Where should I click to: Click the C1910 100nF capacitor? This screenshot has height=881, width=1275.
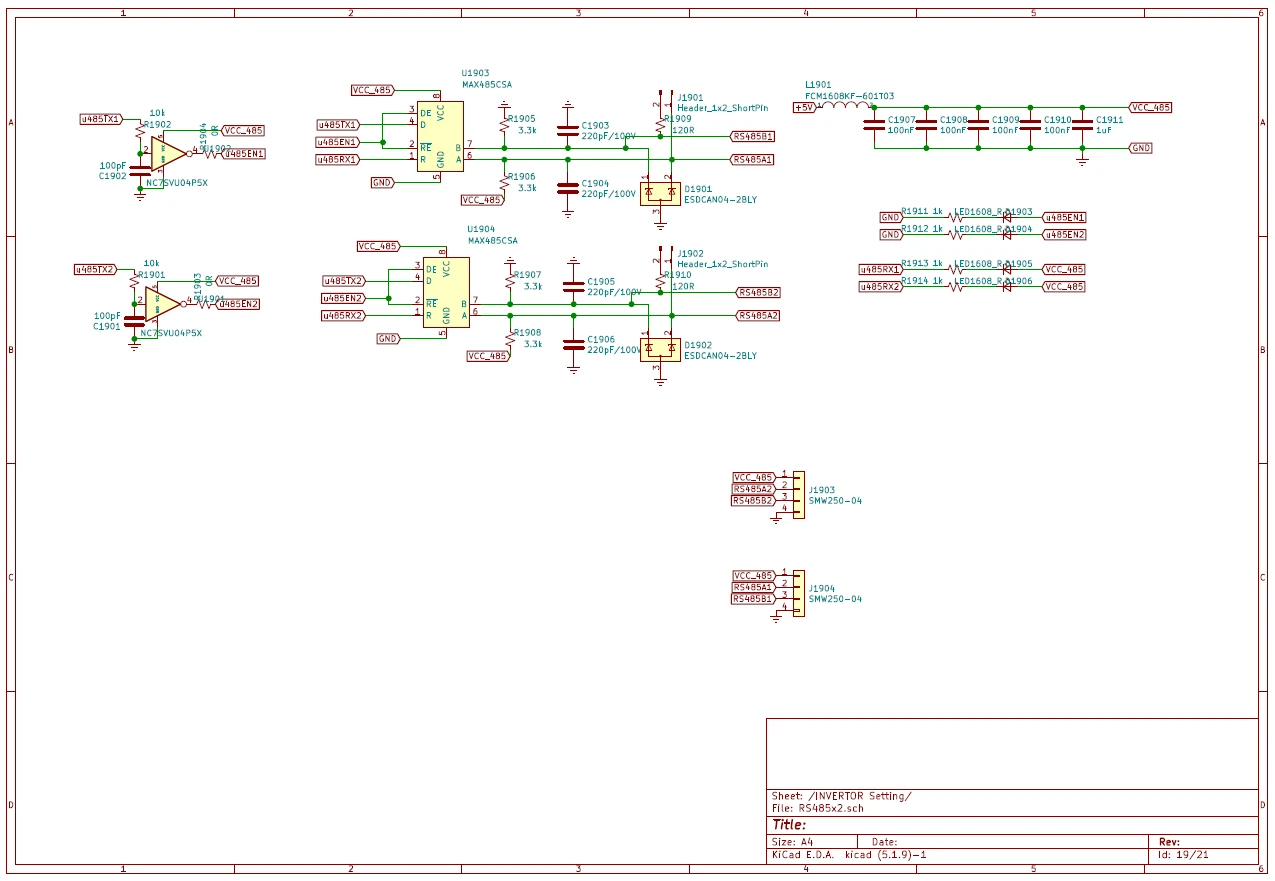point(1030,125)
